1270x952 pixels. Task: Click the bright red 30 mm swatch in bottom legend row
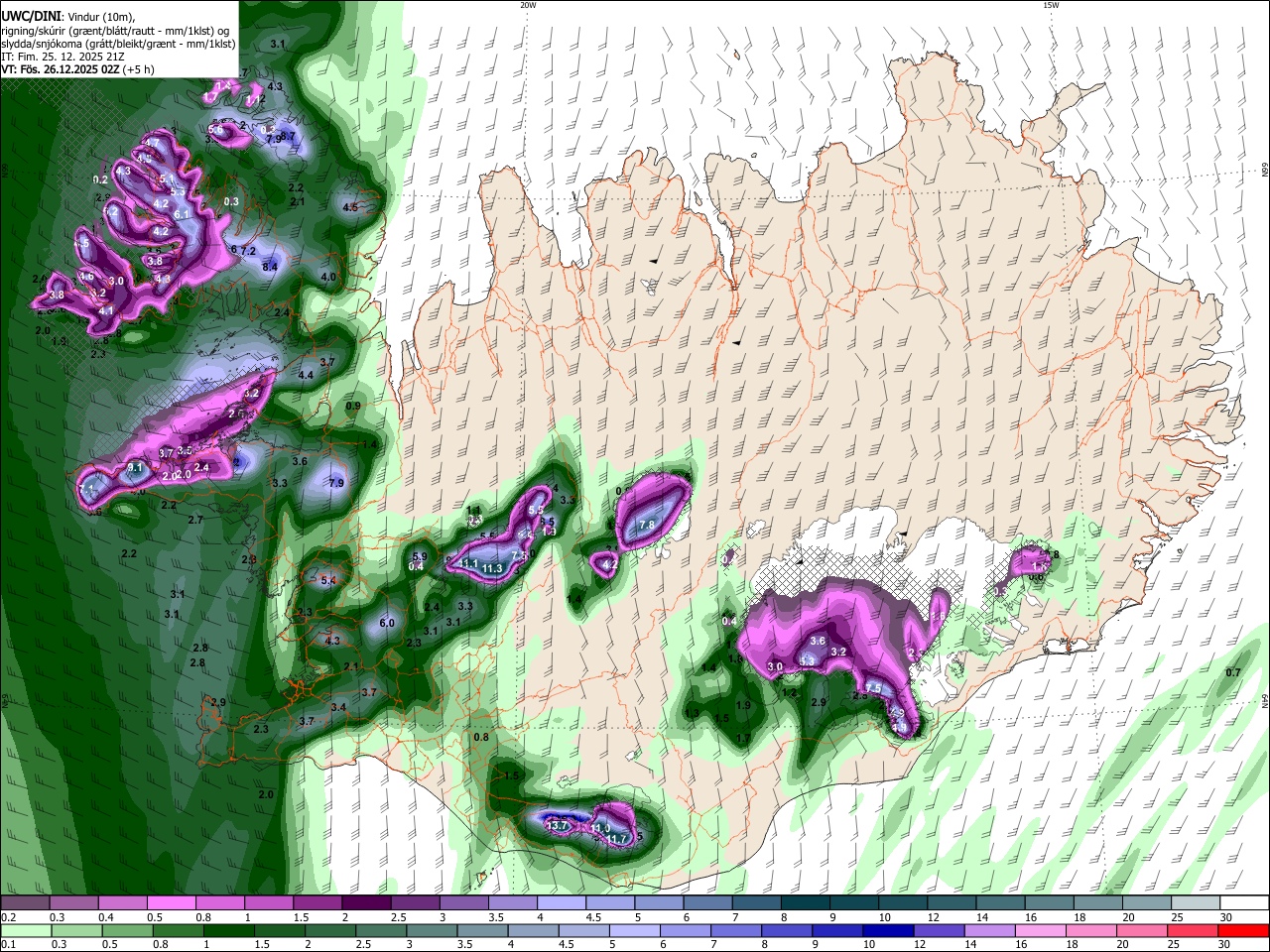click(x=1244, y=930)
